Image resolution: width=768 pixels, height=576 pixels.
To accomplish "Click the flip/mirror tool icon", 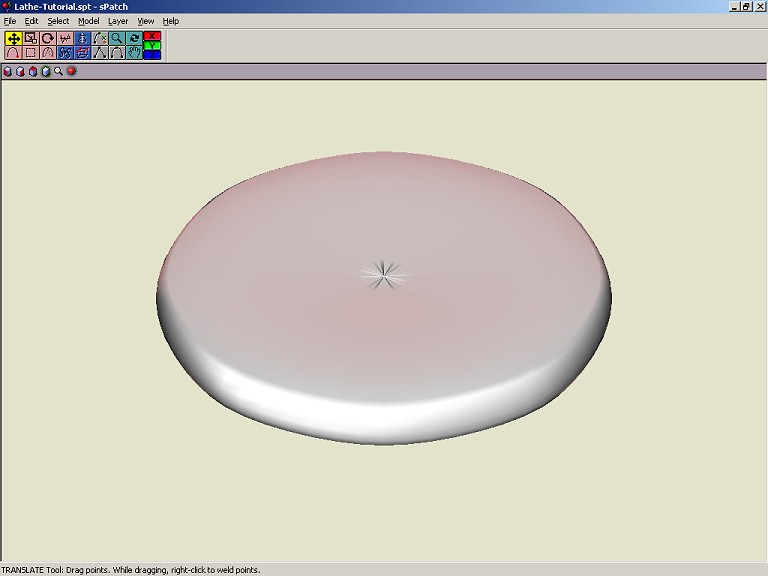I will (x=65, y=38).
